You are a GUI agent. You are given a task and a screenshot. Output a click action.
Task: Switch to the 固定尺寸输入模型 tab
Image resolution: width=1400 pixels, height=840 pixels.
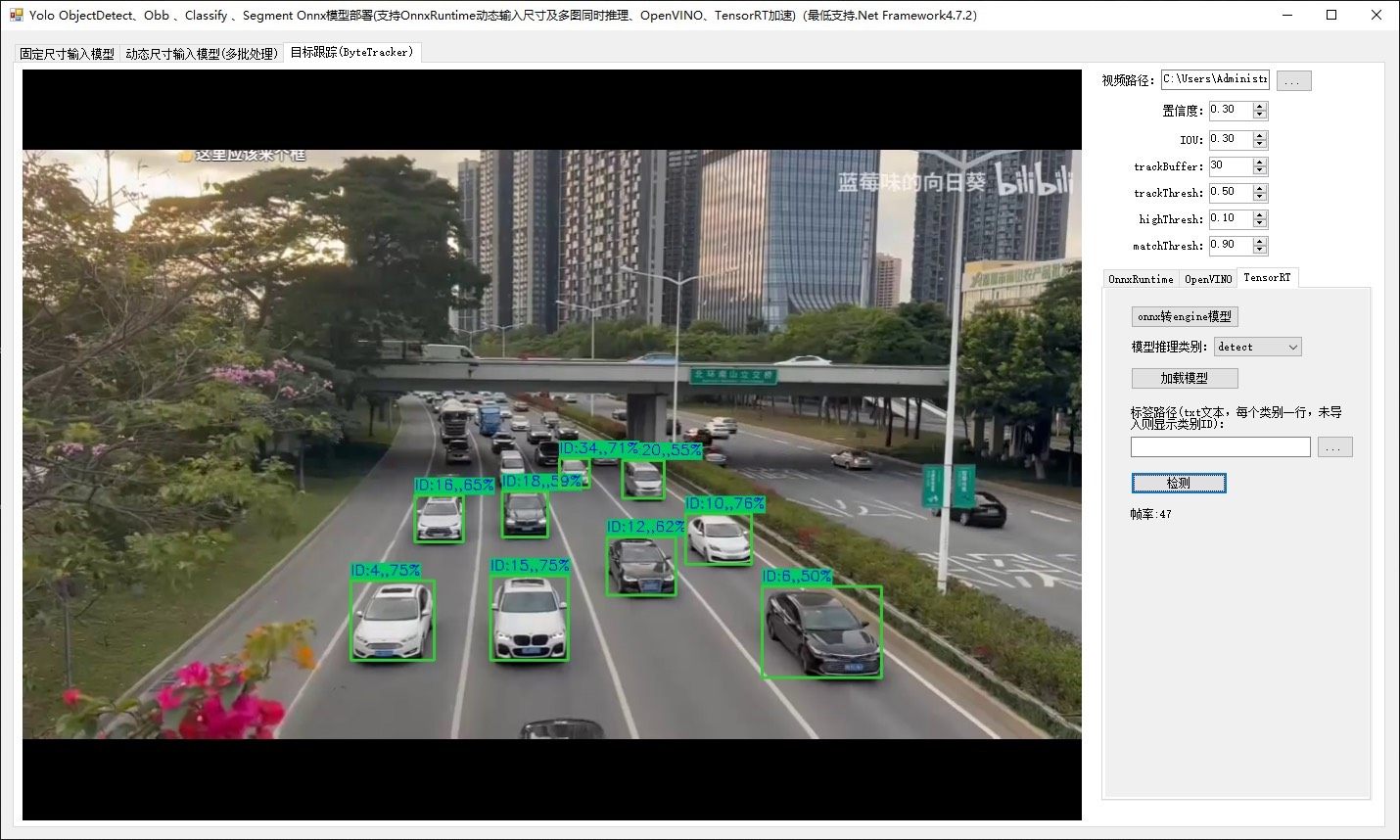68,54
